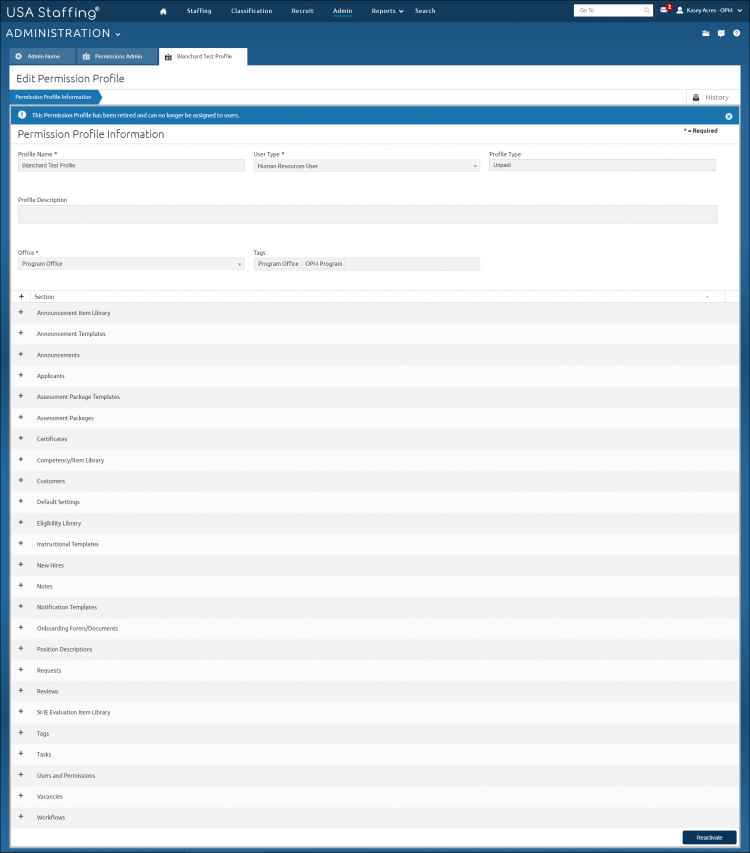
Task: Open the User Type dropdown
Action: [x=367, y=166]
